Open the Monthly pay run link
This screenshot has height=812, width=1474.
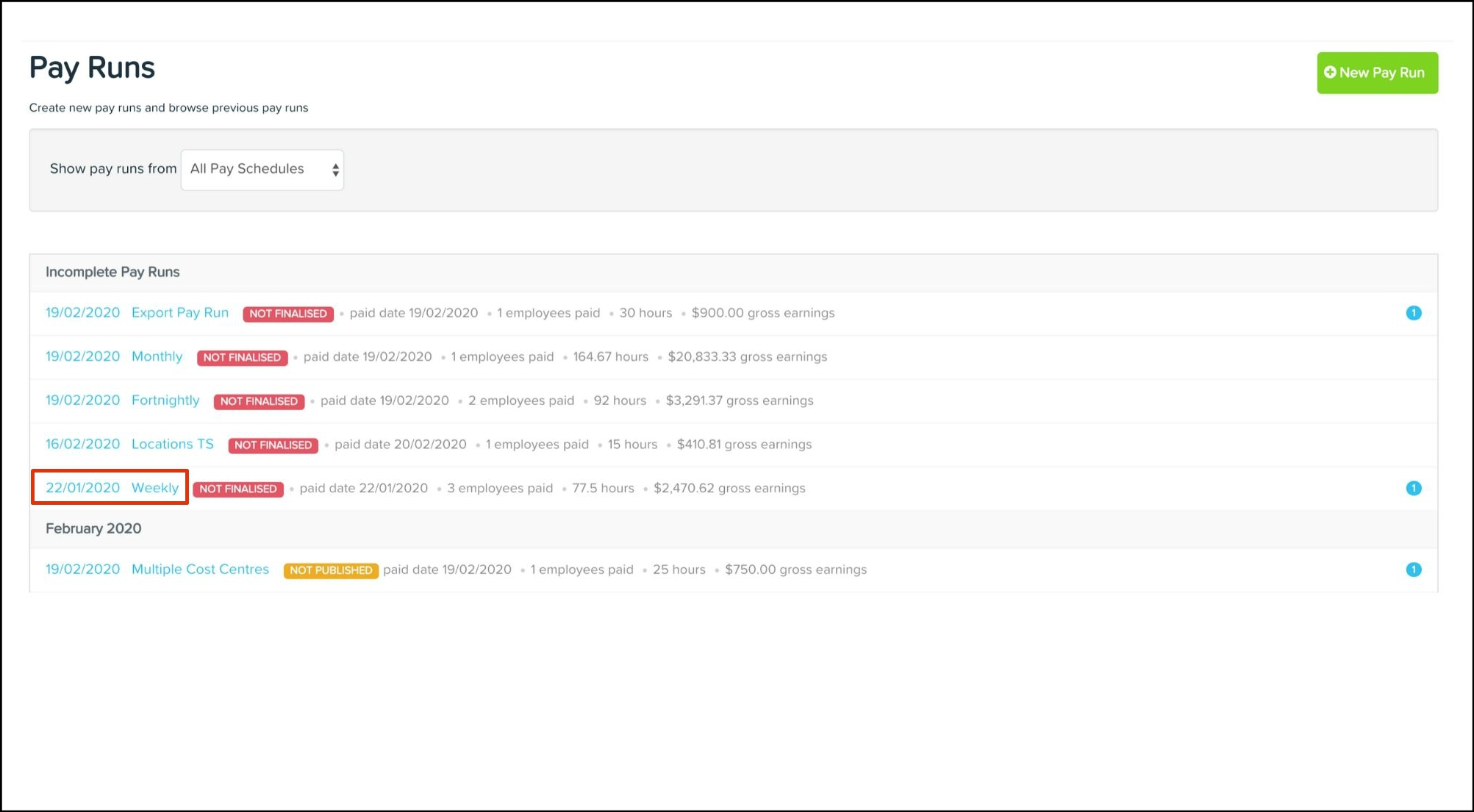tap(157, 356)
